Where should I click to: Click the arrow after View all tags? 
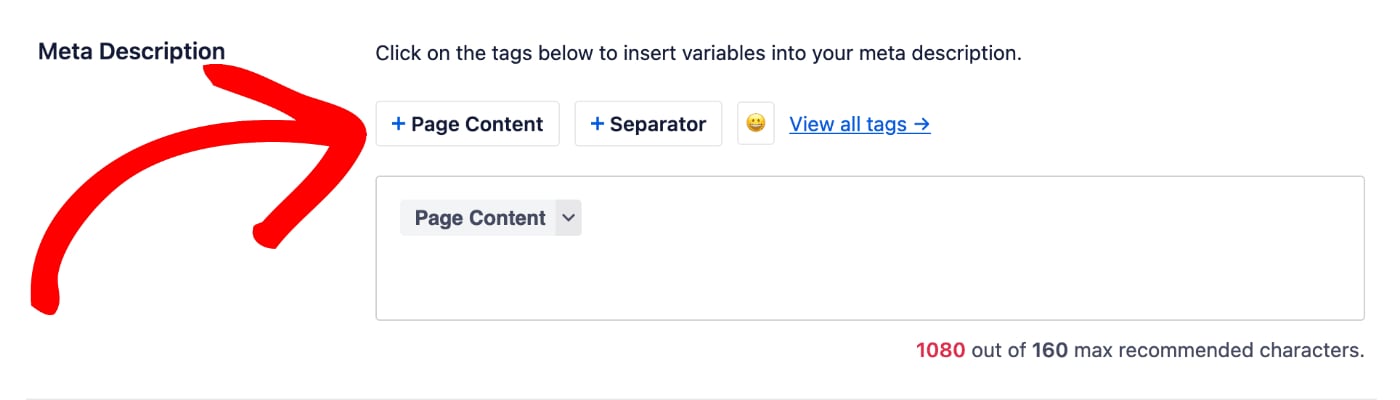922,124
